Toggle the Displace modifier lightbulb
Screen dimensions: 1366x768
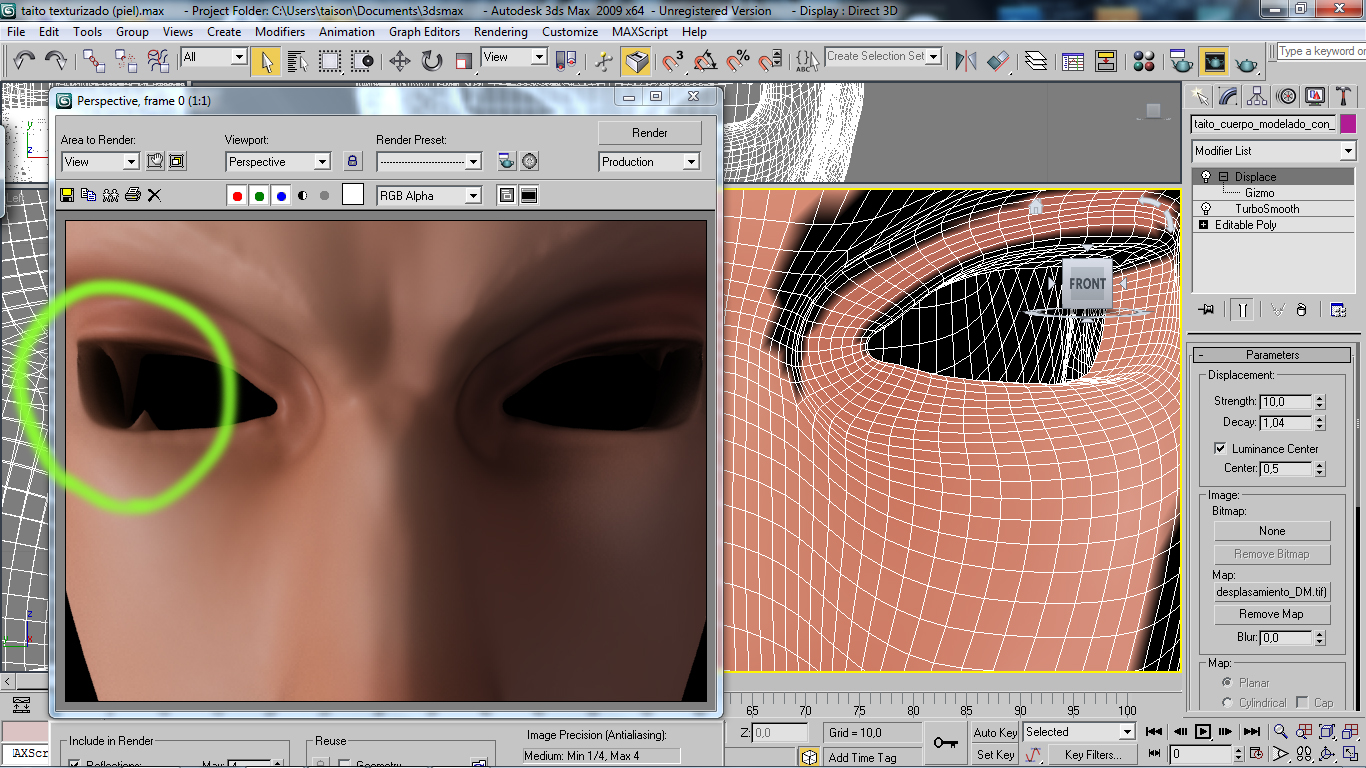coord(1206,177)
